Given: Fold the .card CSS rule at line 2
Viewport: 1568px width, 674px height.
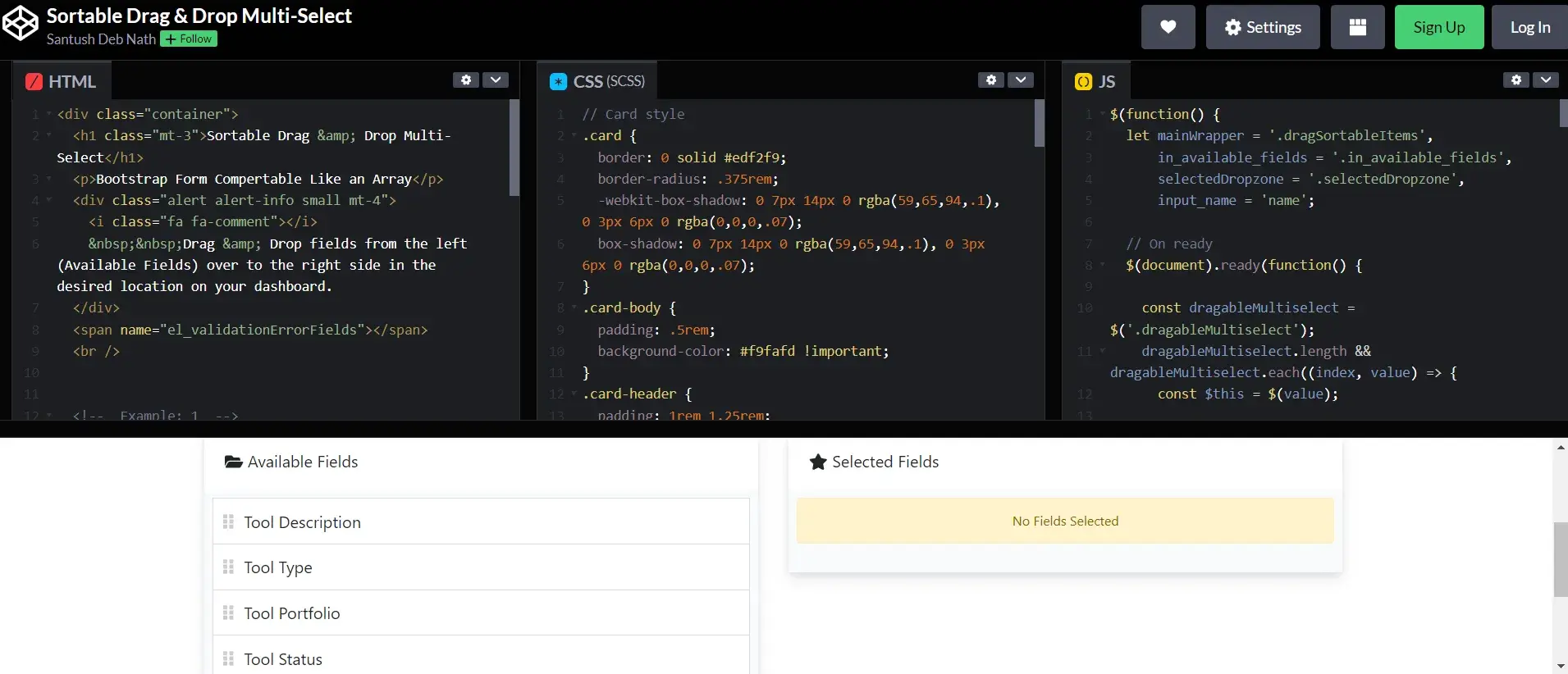Looking at the screenshot, I should (574, 136).
